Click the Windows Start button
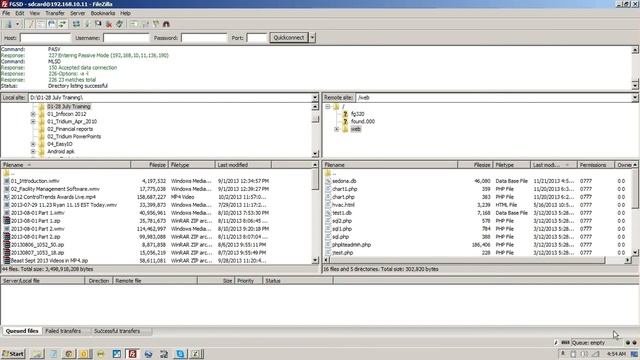 pyautogui.click(x=13, y=354)
